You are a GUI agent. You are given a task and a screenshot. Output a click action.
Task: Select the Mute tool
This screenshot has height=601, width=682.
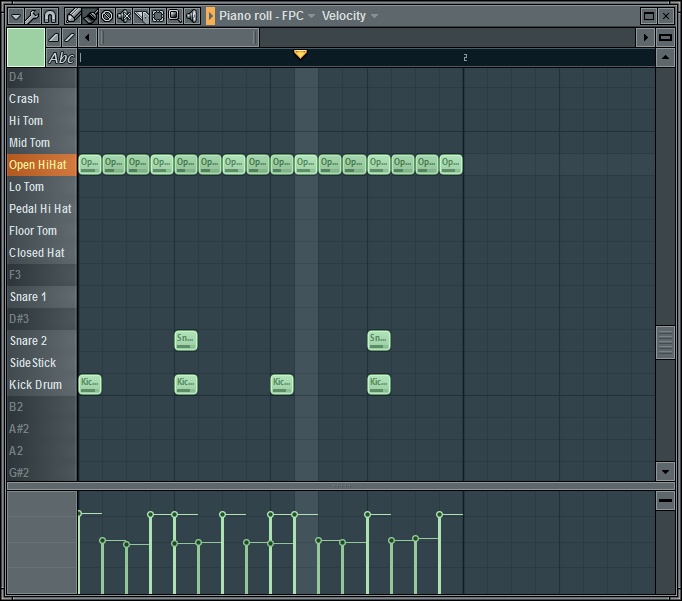coord(124,17)
